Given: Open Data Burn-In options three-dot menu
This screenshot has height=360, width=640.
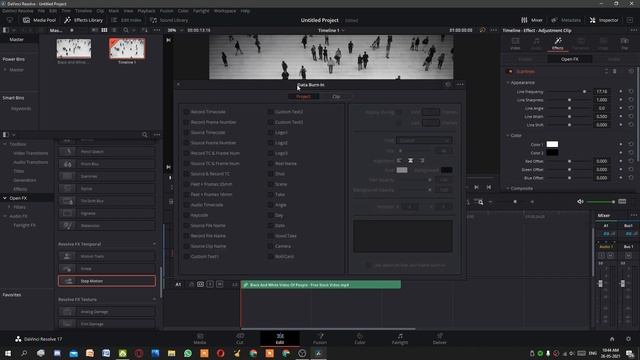Looking at the screenshot, I should pyautogui.click(x=460, y=84).
